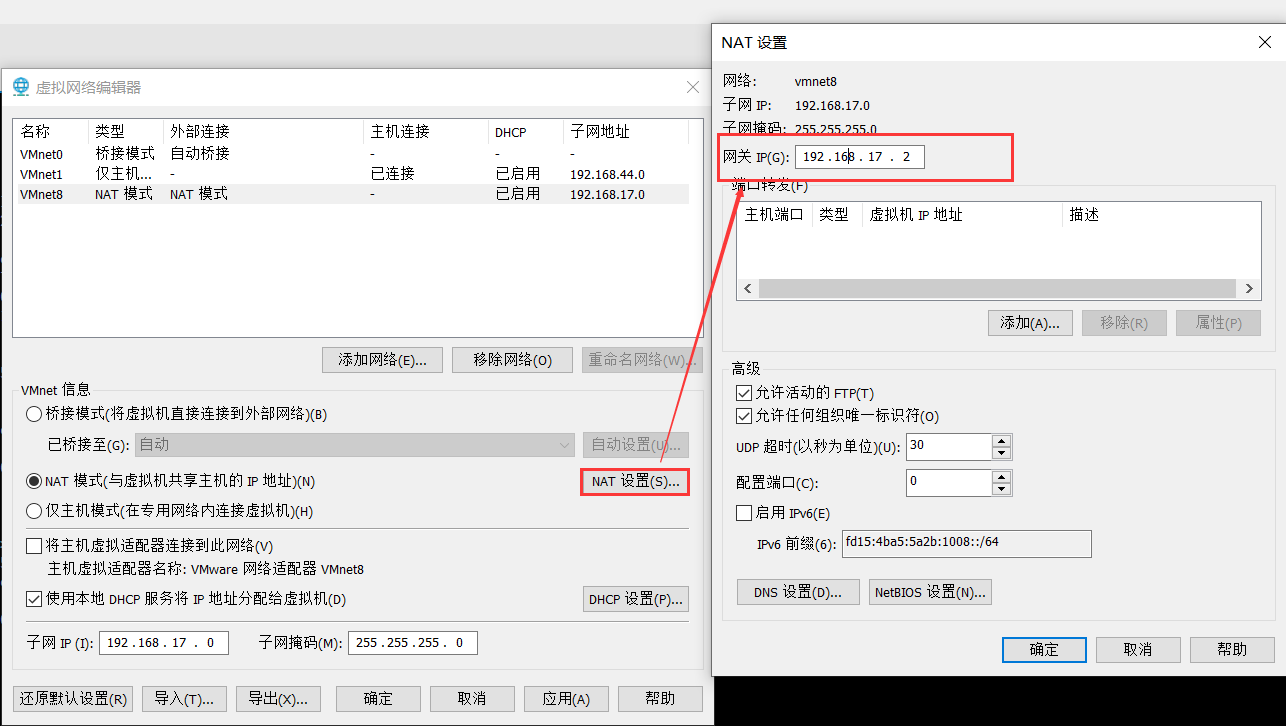Click the UDP timeout value field
The image size is (1286, 726).
coord(949,447)
